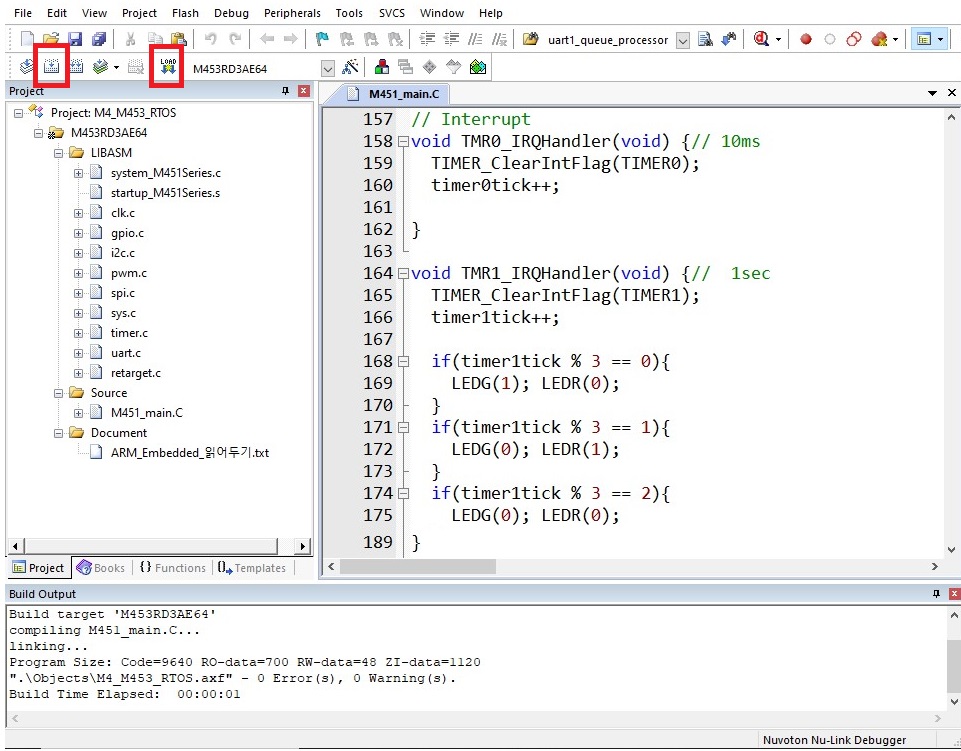Viewport: 961px width, 751px height.
Task: Toggle the bookmark flag icon
Action: 322,39
